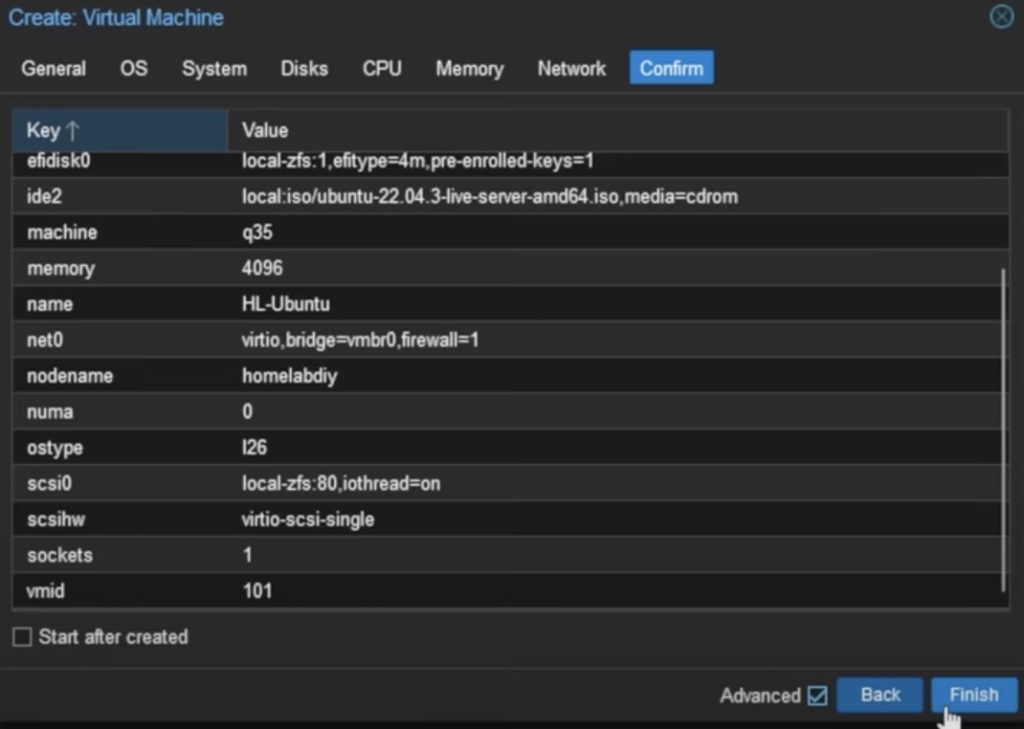Click the summary table scrollbar
The height and width of the screenshot is (729, 1024).
pyautogui.click(x=1003, y=430)
